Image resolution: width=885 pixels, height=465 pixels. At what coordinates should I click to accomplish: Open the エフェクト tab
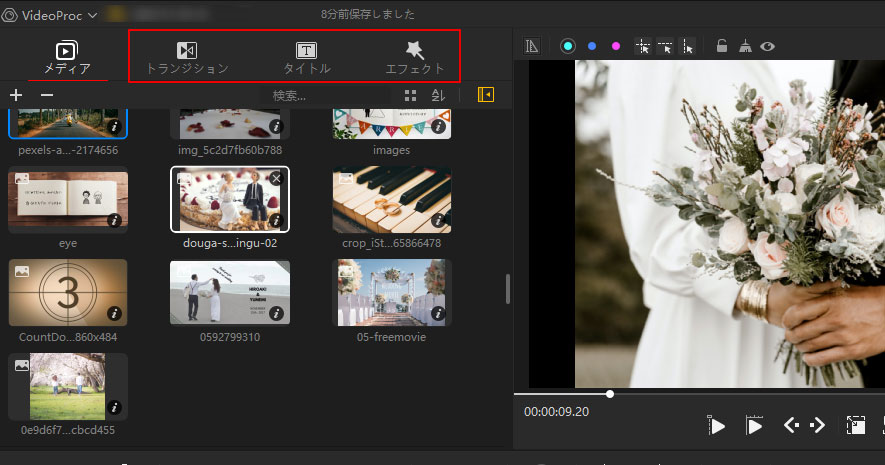click(415, 58)
